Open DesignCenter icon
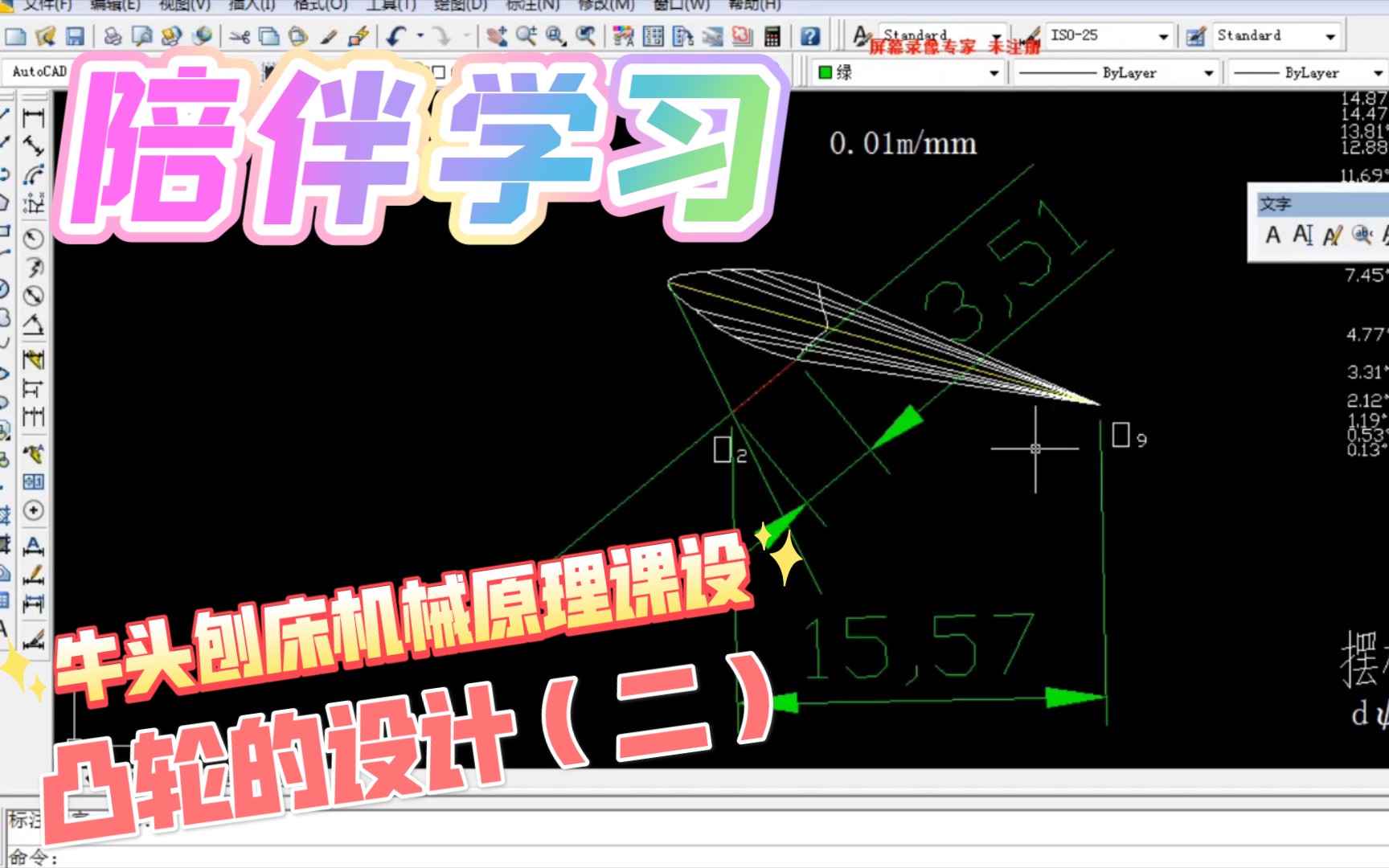Image resolution: width=1389 pixels, height=868 pixels. point(654,36)
